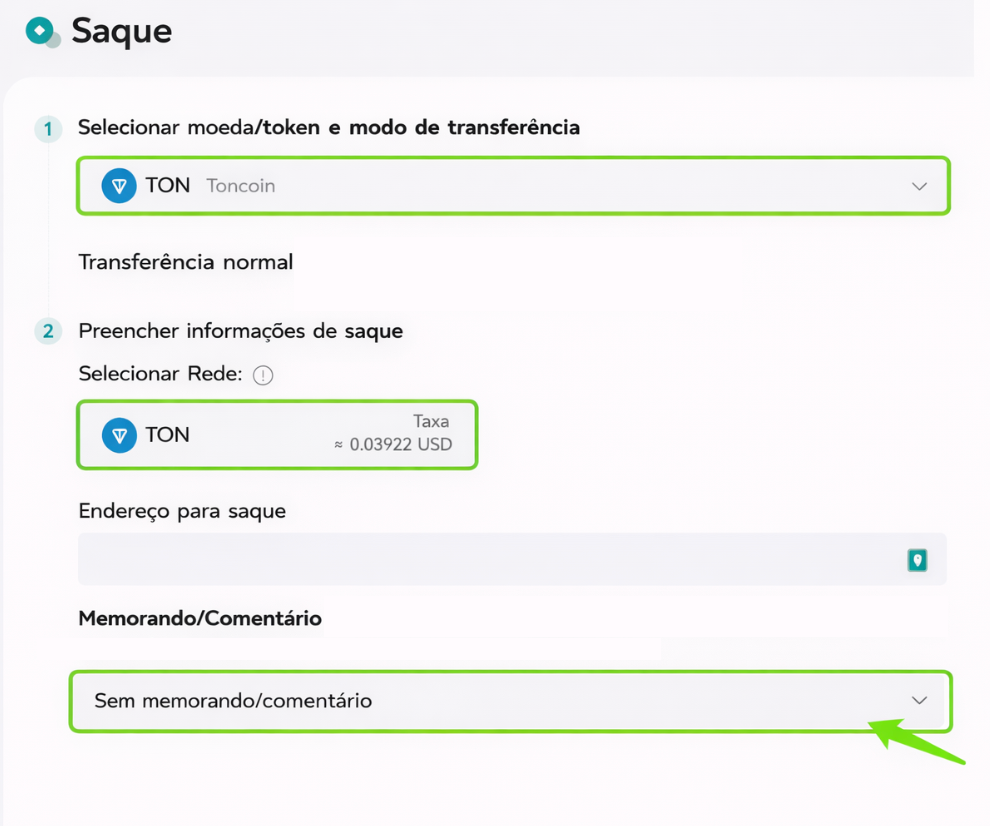Image resolution: width=990 pixels, height=826 pixels.
Task: Click Preencher informações de saque heading
Action: (x=241, y=332)
